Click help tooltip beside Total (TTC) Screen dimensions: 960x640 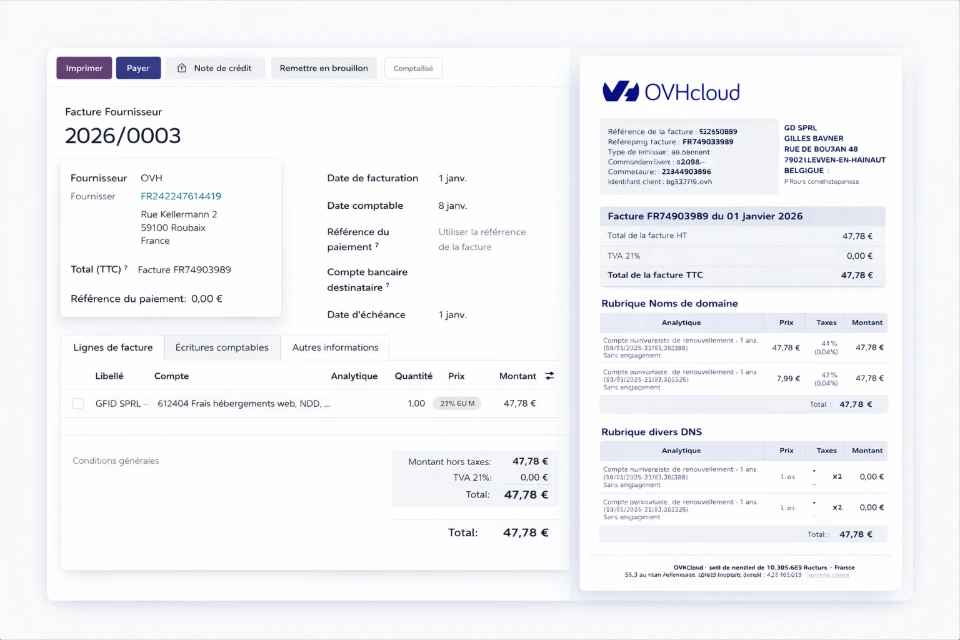pyautogui.click(x=126, y=268)
